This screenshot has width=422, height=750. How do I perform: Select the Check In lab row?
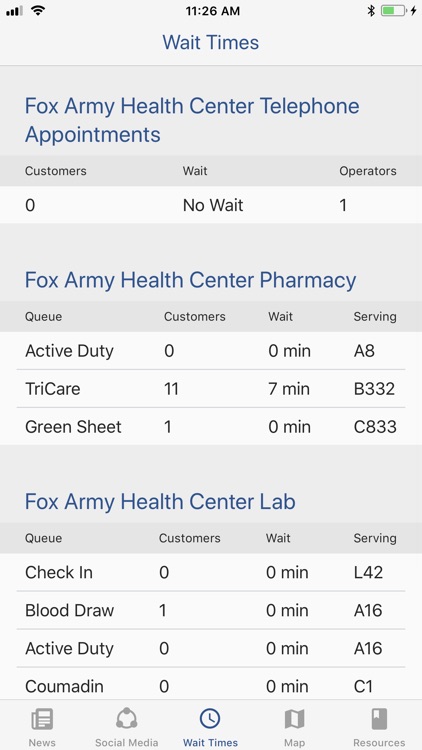point(211,572)
